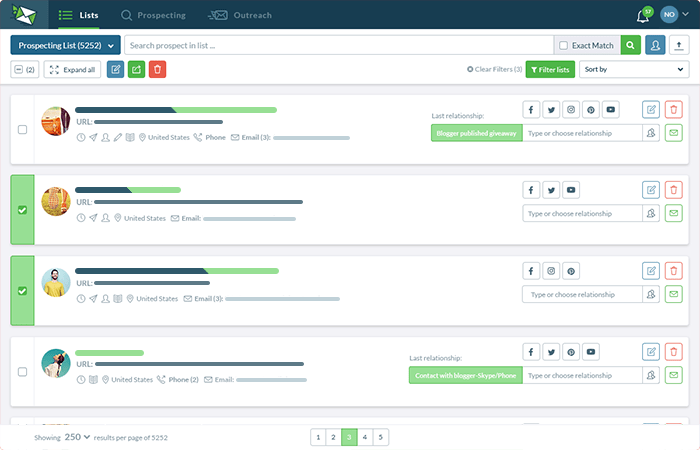Uncheck the second prospect's checkbox

pos(22,210)
